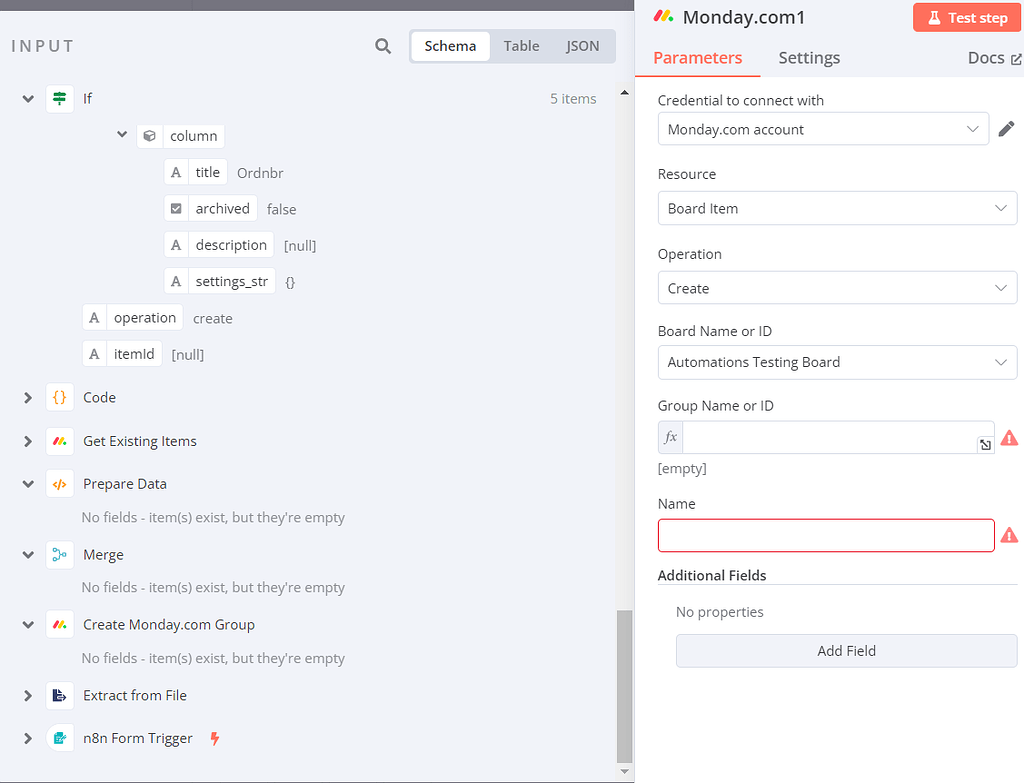The image size is (1024, 783).
Task: Click the Monday.com icon beside Get Existing Items
Action: tap(59, 440)
